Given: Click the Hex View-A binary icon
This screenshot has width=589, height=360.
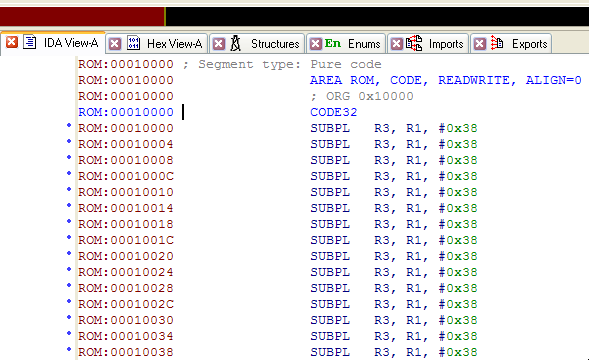Looking at the screenshot, I should [x=133, y=43].
